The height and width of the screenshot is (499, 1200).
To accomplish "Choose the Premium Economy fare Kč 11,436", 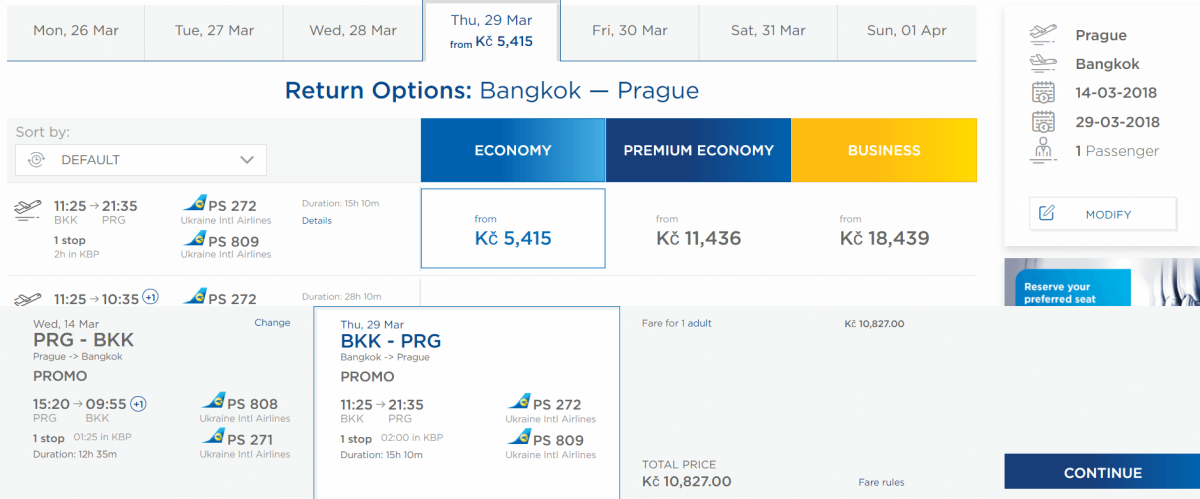I will [698, 229].
